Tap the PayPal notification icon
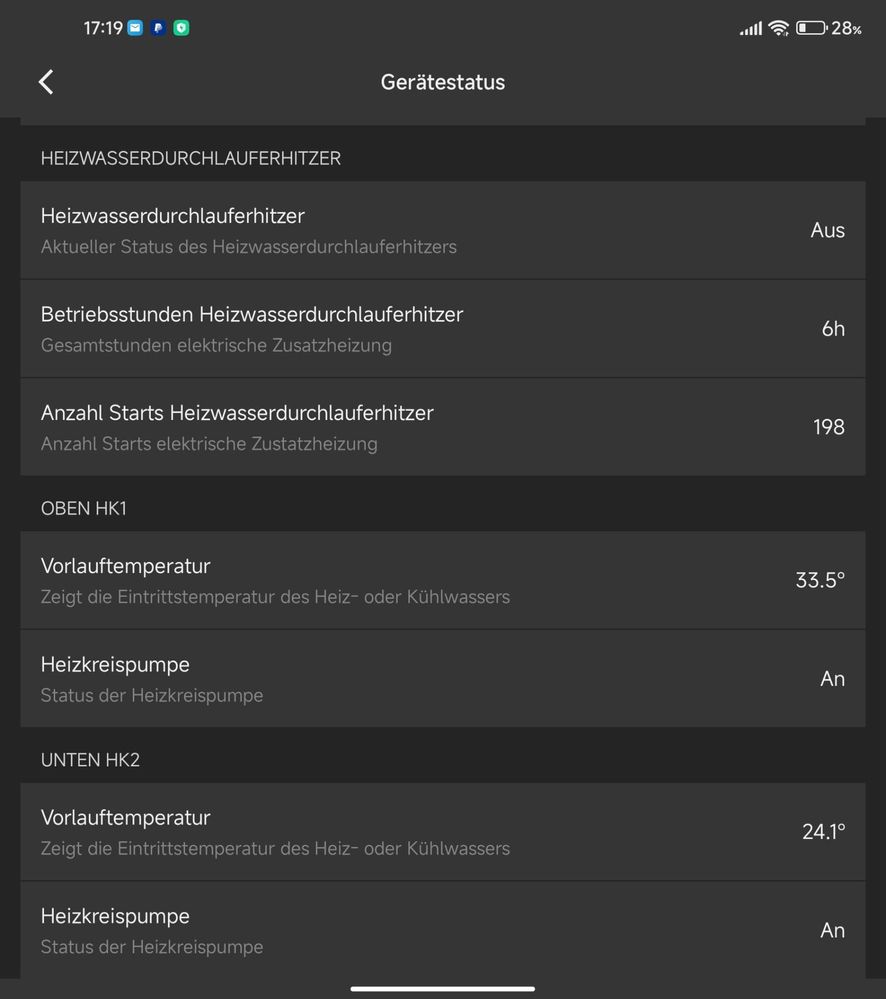 [x=158, y=28]
